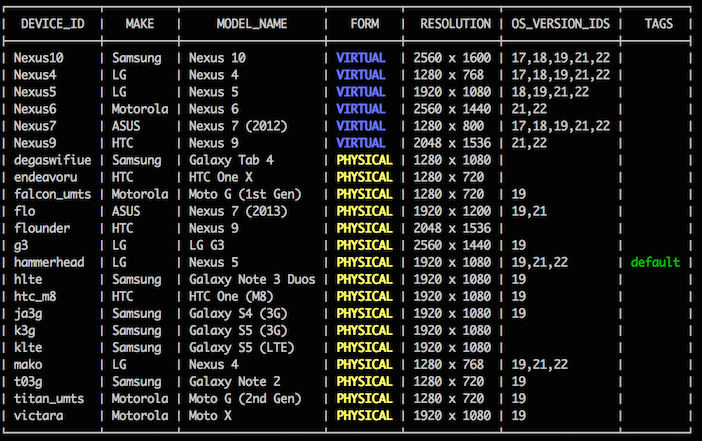Click the DEVICE_ID column header
Image resolution: width=702 pixels, height=441 pixels.
(x=52, y=24)
